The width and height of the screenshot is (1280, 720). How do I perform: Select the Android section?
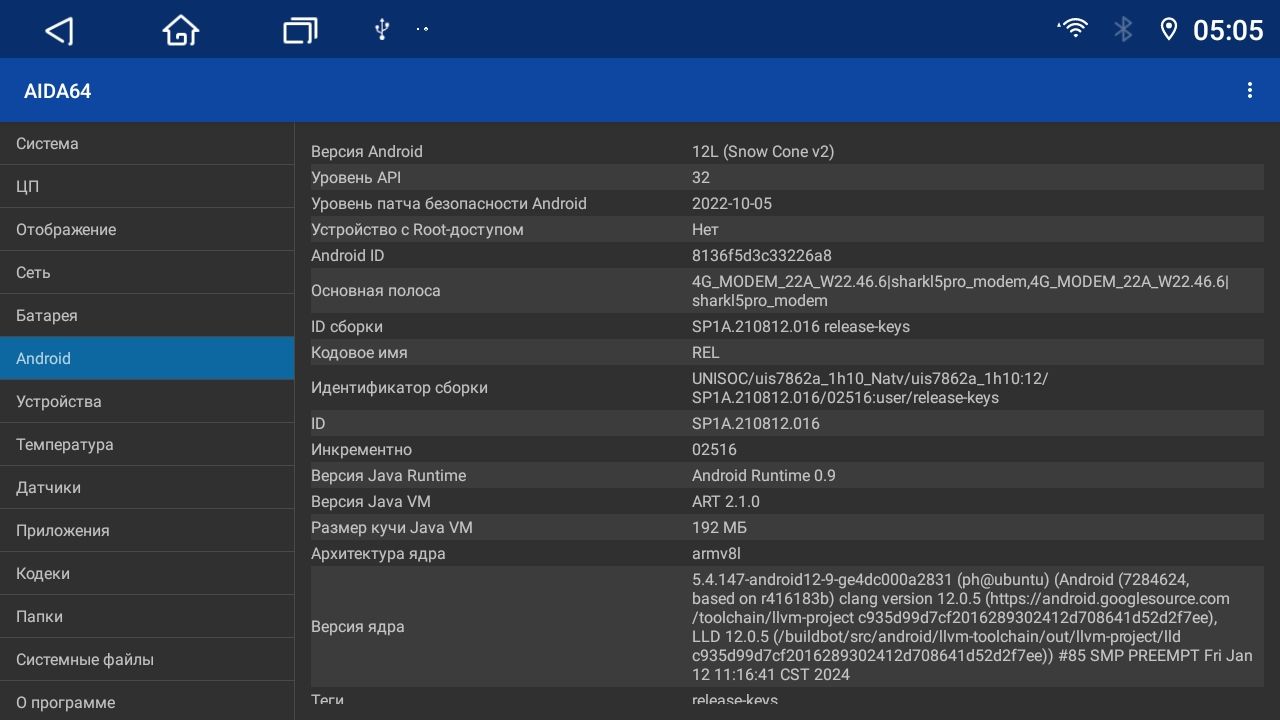tap(147, 358)
